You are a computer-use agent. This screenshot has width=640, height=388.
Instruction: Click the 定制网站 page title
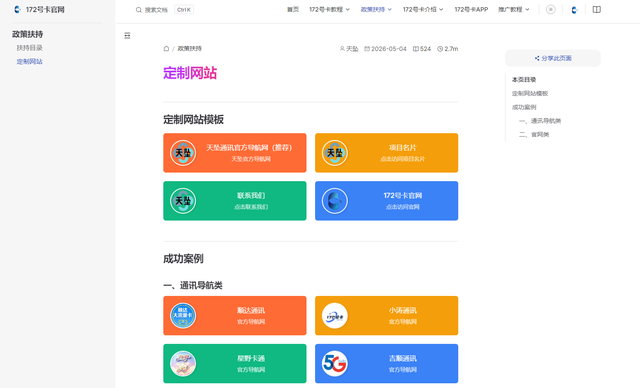pyautogui.click(x=190, y=73)
